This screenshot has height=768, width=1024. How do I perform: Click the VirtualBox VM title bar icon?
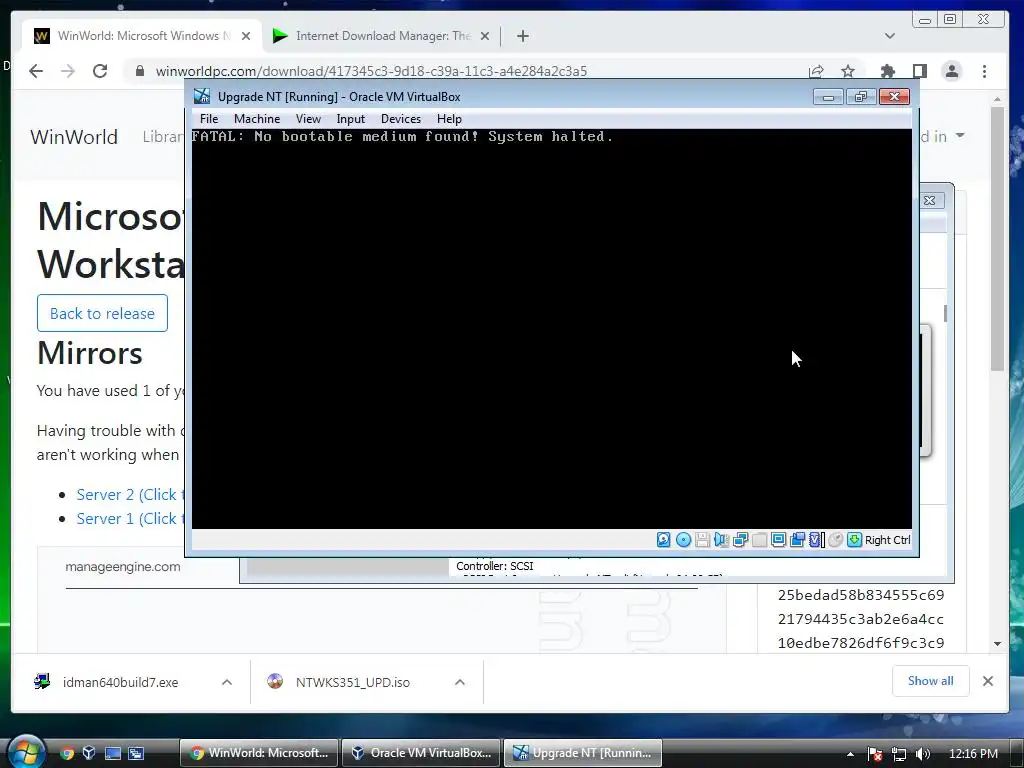tap(202, 96)
